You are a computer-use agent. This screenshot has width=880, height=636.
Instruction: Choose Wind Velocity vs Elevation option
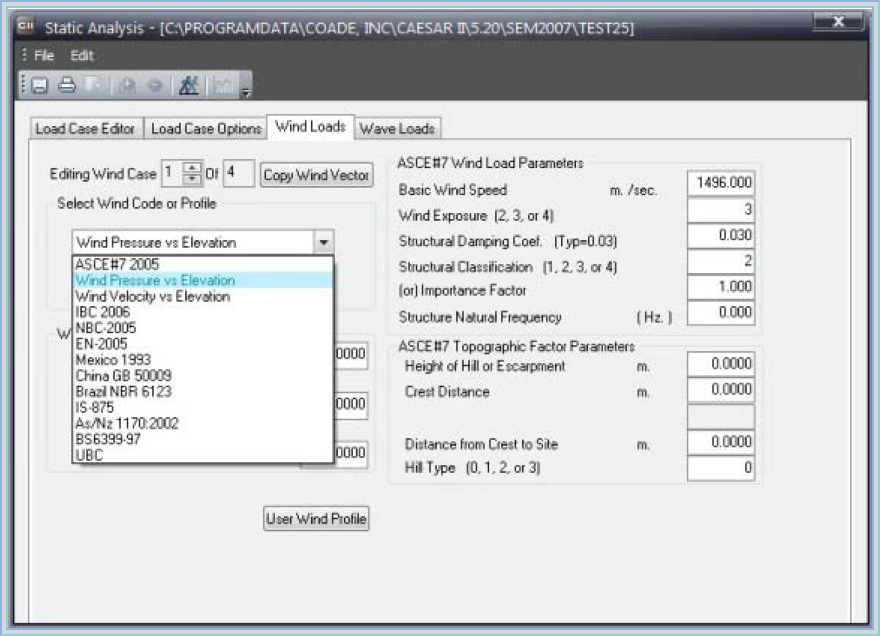coord(203,296)
